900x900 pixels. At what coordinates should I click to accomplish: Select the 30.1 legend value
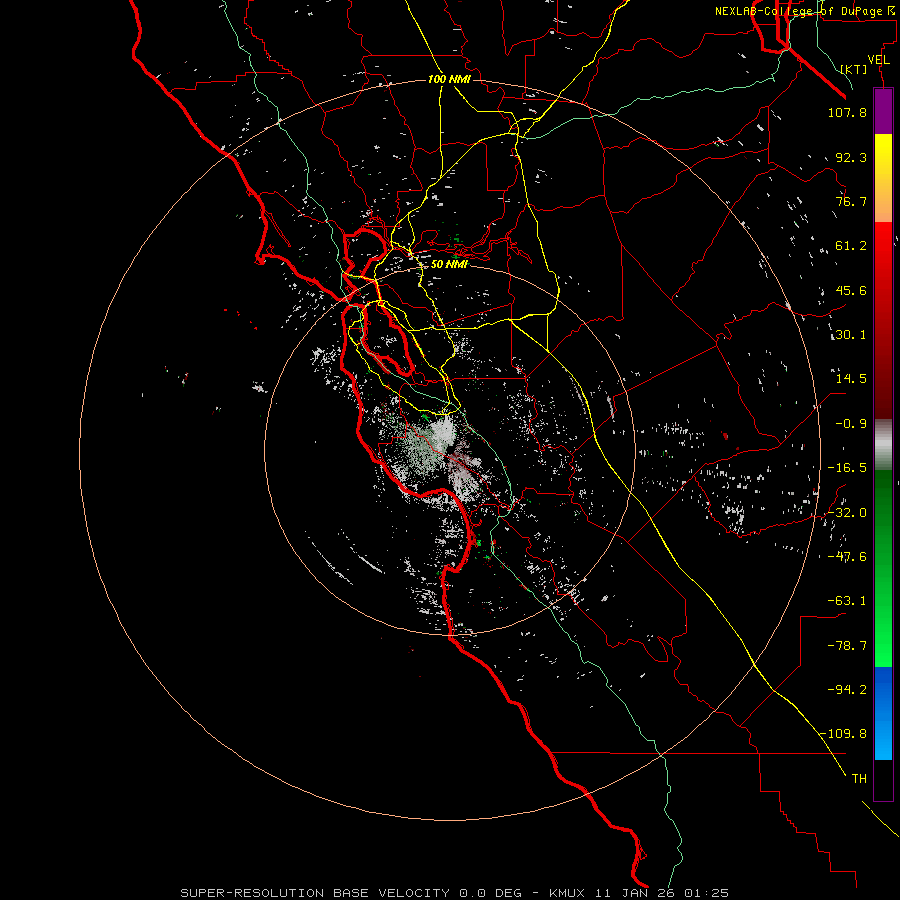tap(850, 335)
